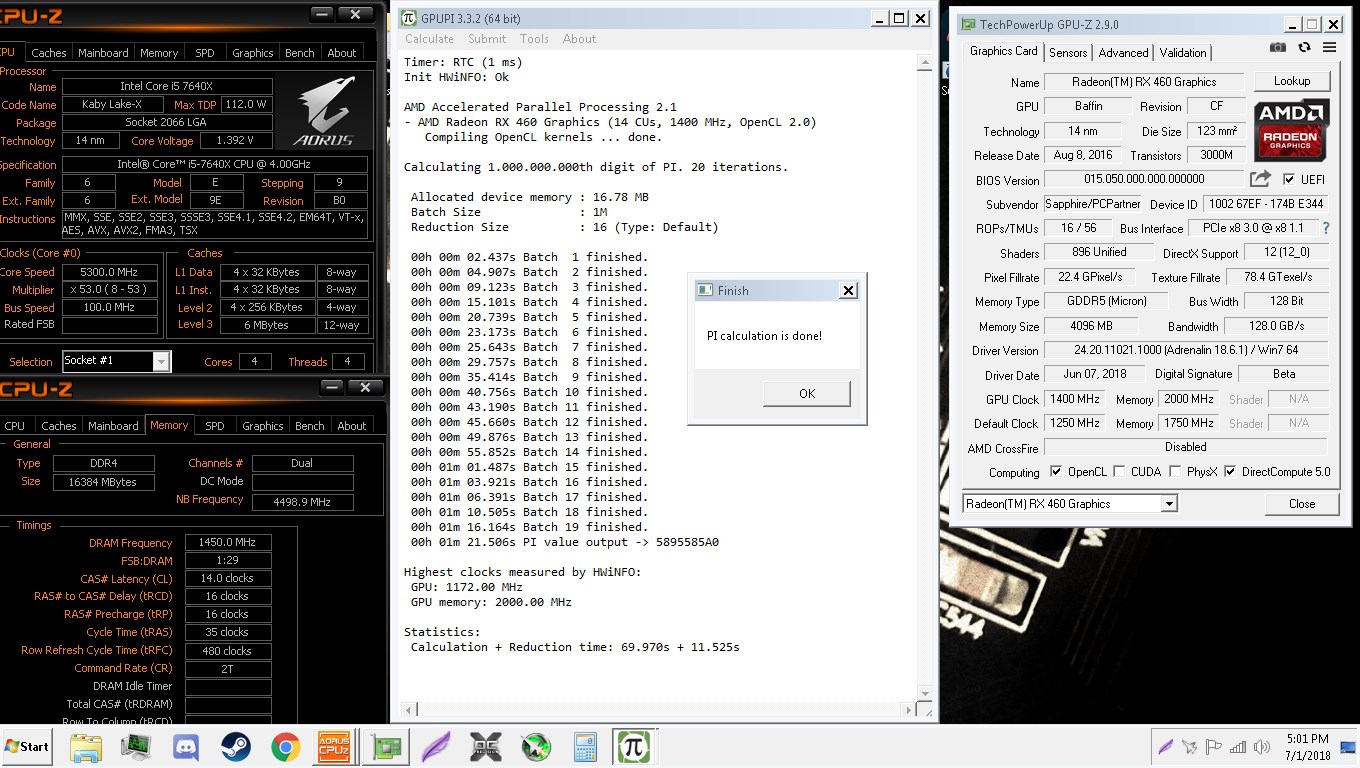This screenshot has width=1360, height=768.
Task: Switch to the GPUPI taskbar icon
Action: click(x=632, y=746)
